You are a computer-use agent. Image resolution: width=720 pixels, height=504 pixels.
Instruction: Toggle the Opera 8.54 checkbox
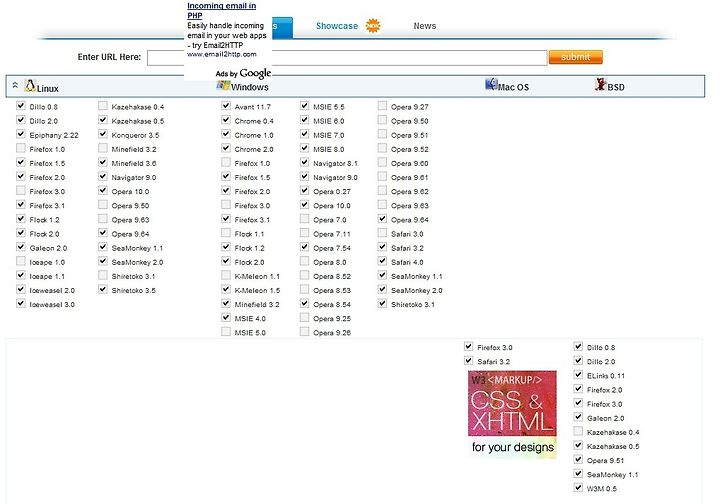[x=304, y=303]
